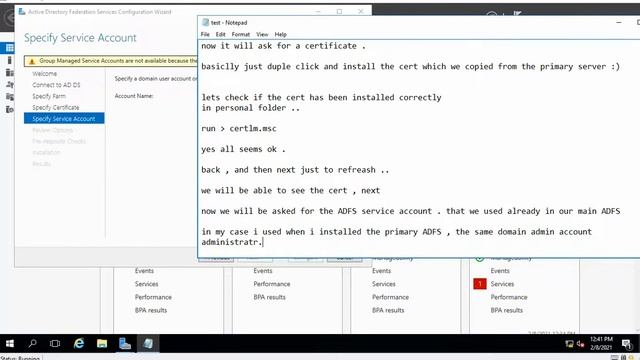Minimize the Notepad window
Viewport: 640px width, 360px height.
coord(619,22)
